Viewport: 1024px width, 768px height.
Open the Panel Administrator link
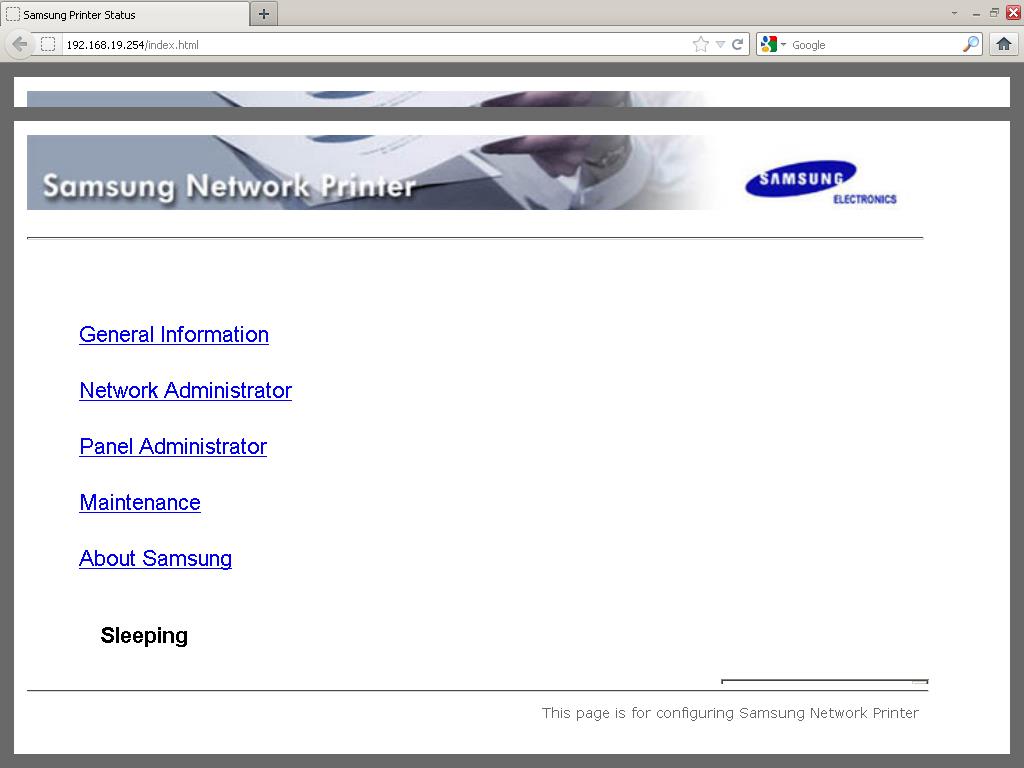[x=173, y=447]
